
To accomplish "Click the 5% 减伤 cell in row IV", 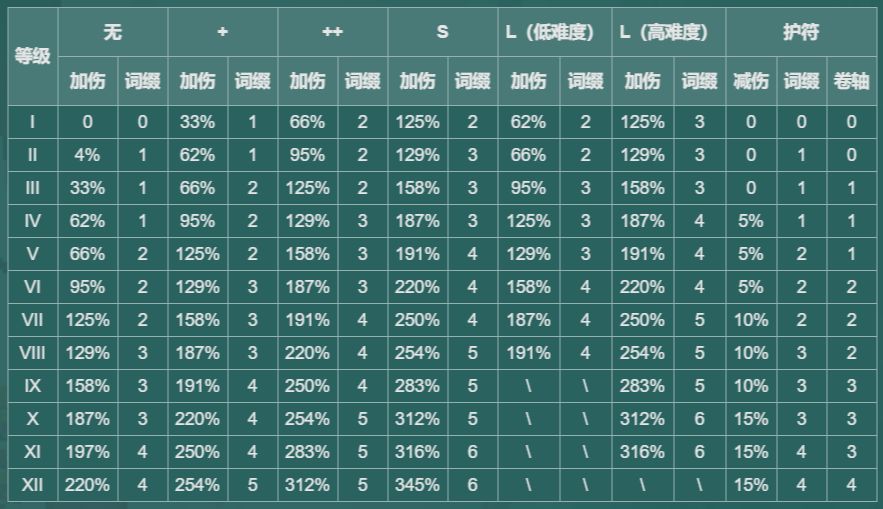I will [751, 221].
